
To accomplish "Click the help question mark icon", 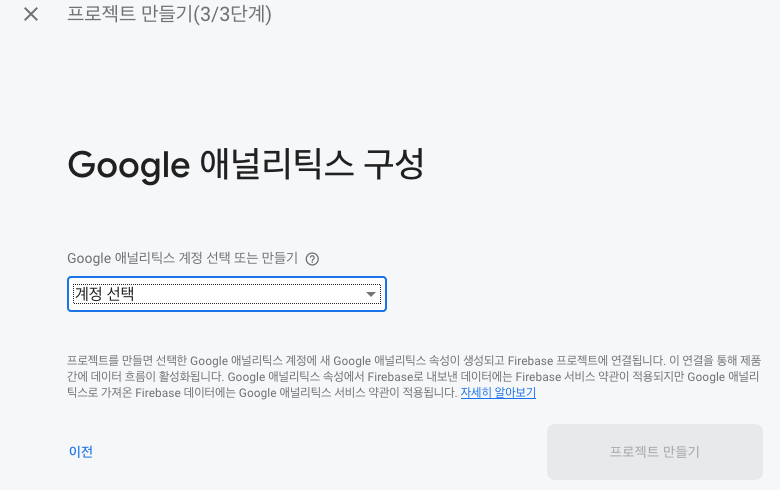I will click(312, 259).
